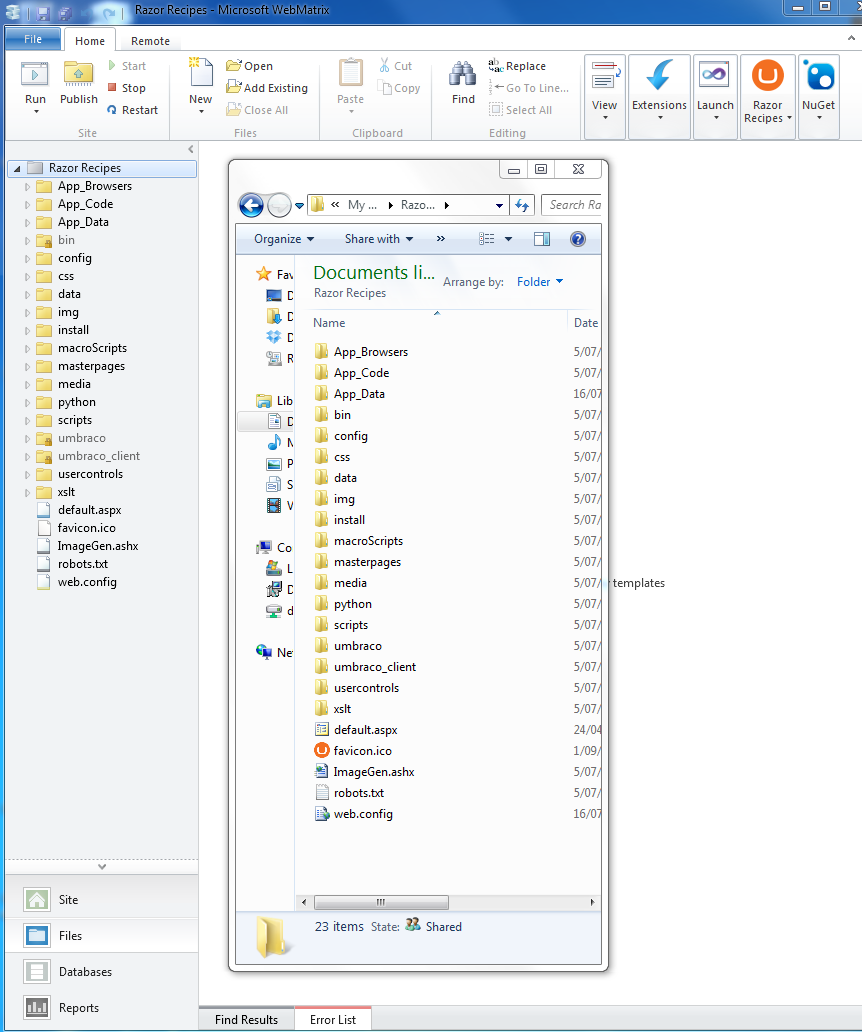The image size is (862, 1032).
Task: Collapse the site tree navigation pane
Action: [191, 149]
